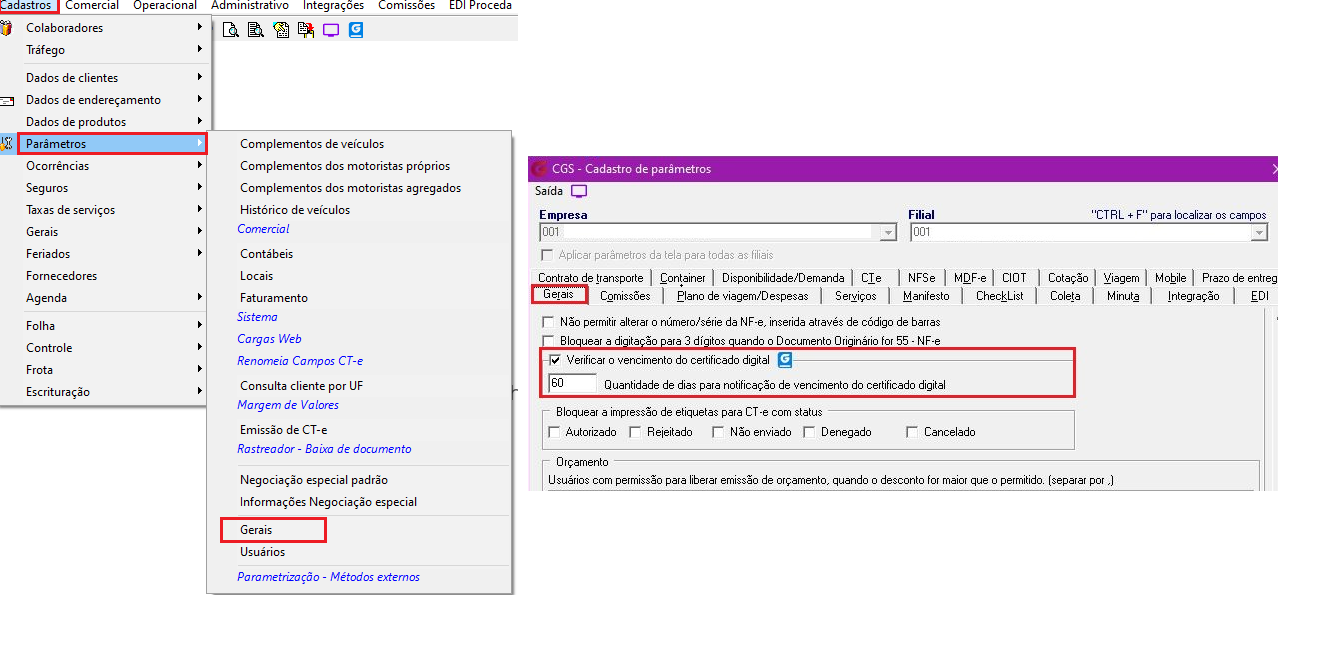This screenshot has height=663, width=1317.
Task: Click the Cargas Web link
Action: pyautogui.click(x=269, y=339)
